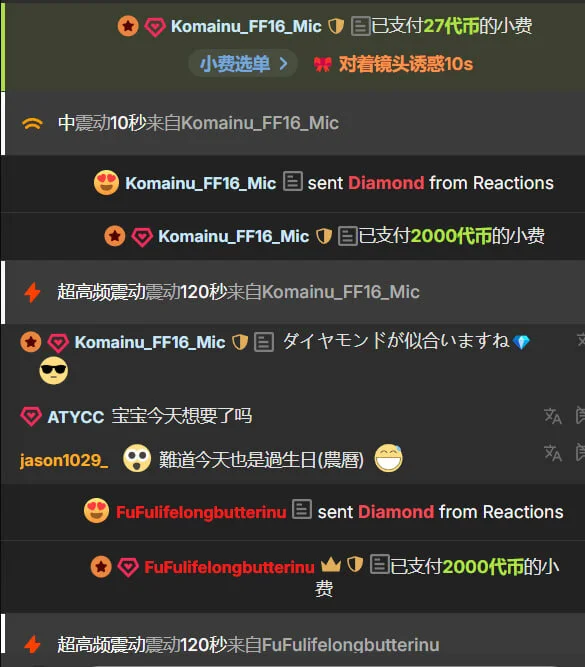Click the translate icon beside ATYCC's message
This screenshot has height=667, width=585.
pos(553,416)
